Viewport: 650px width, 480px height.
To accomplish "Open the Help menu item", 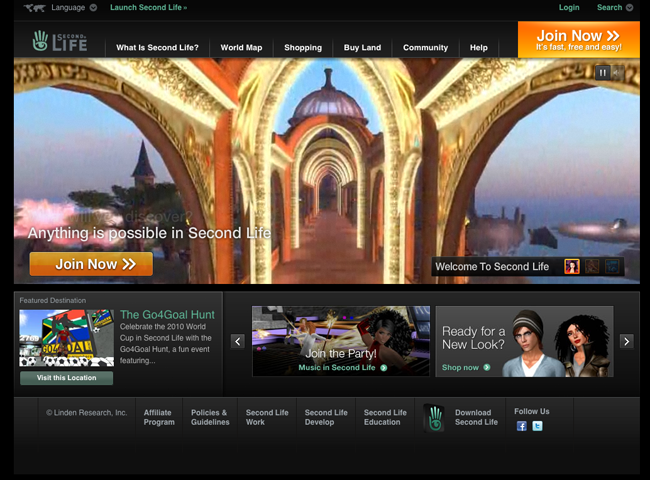I will 478,48.
